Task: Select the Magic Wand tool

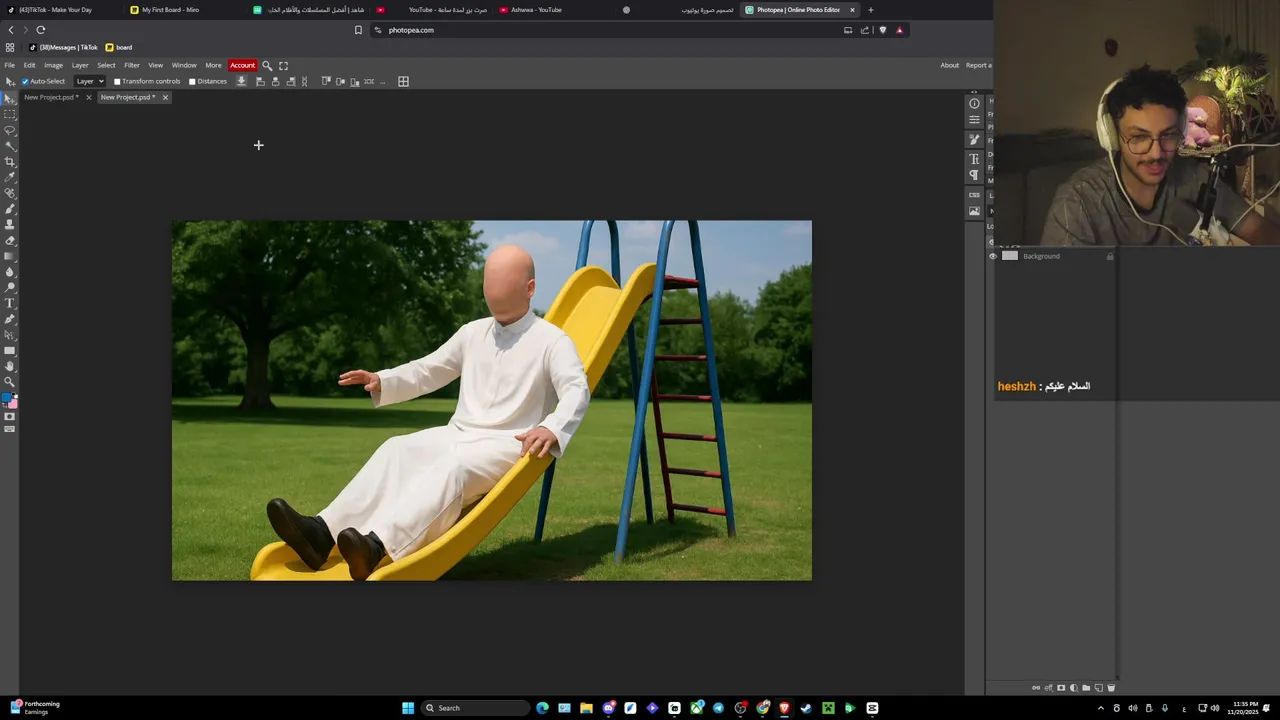Action: tap(10, 146)
